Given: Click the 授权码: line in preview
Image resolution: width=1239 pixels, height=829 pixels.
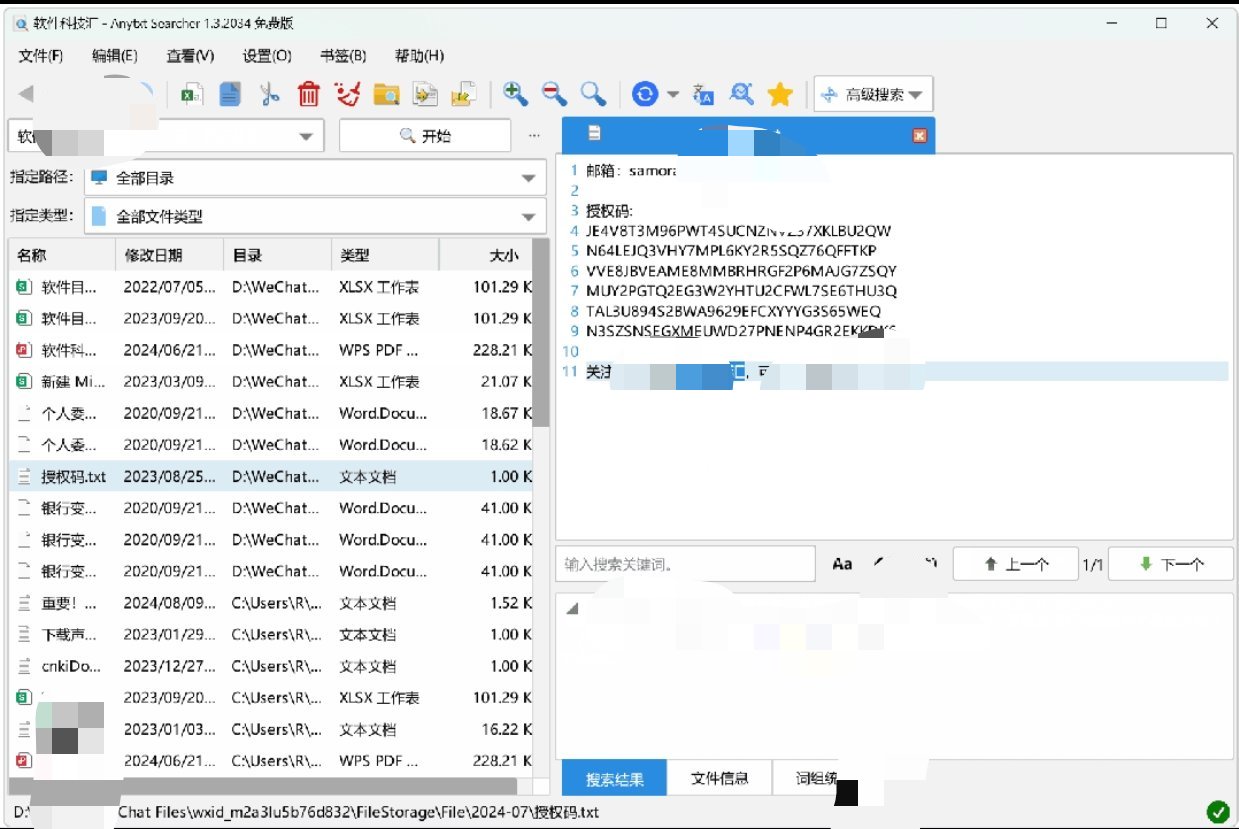Looking at the screenshot, I should [609, 210].
